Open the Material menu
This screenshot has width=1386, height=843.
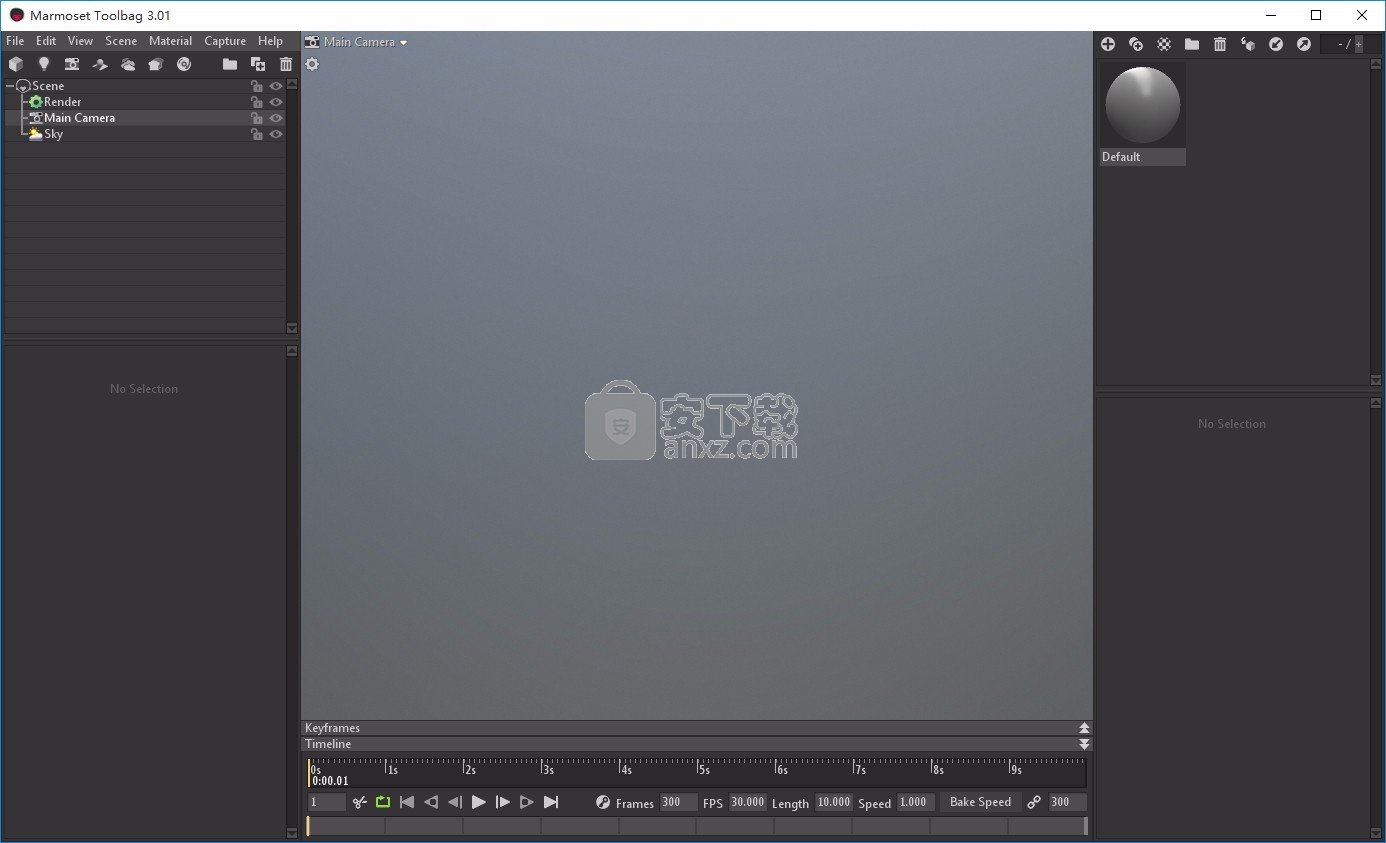point(170,41)
